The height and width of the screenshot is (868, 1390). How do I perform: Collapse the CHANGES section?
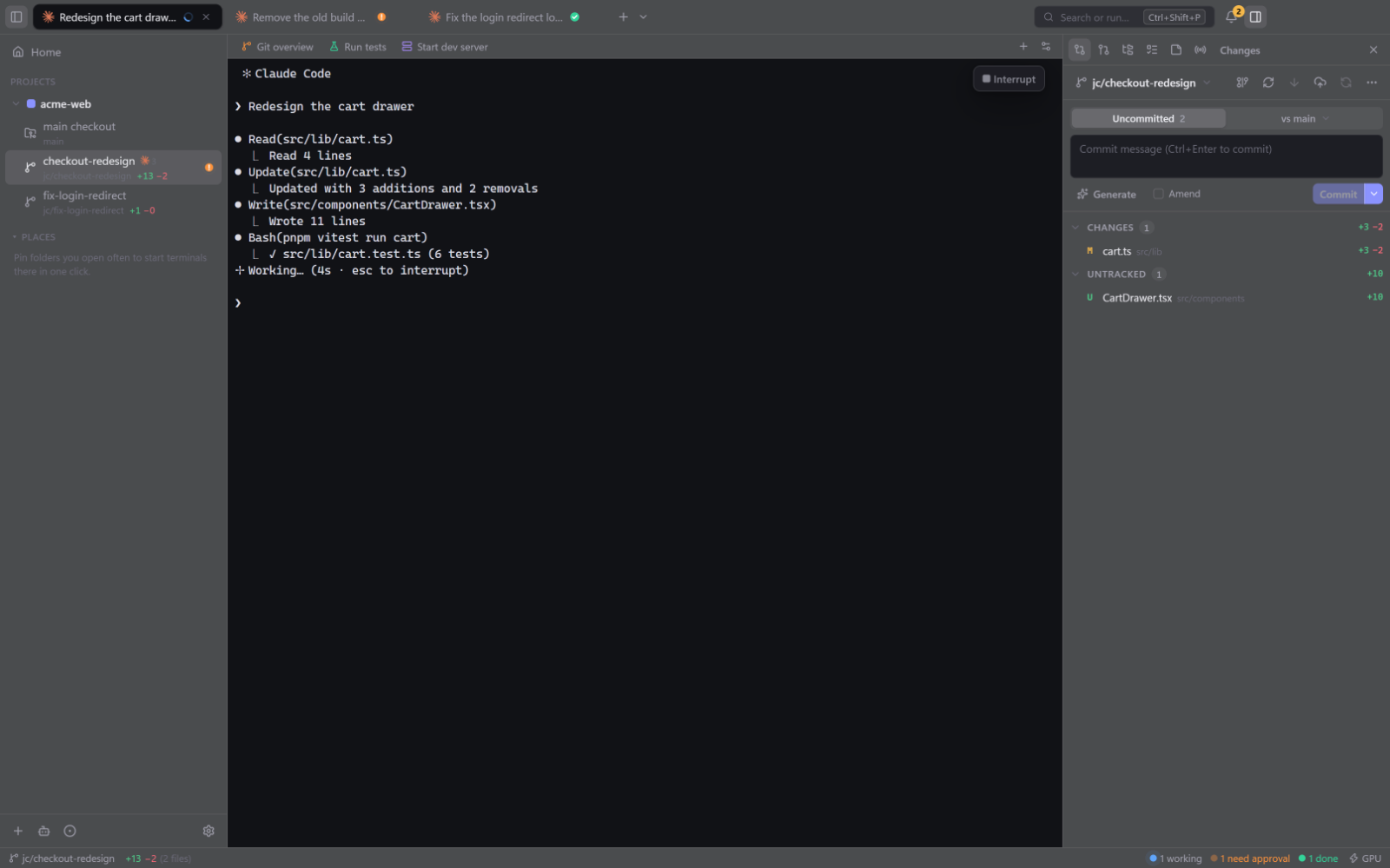click(x=1076, y=228)
